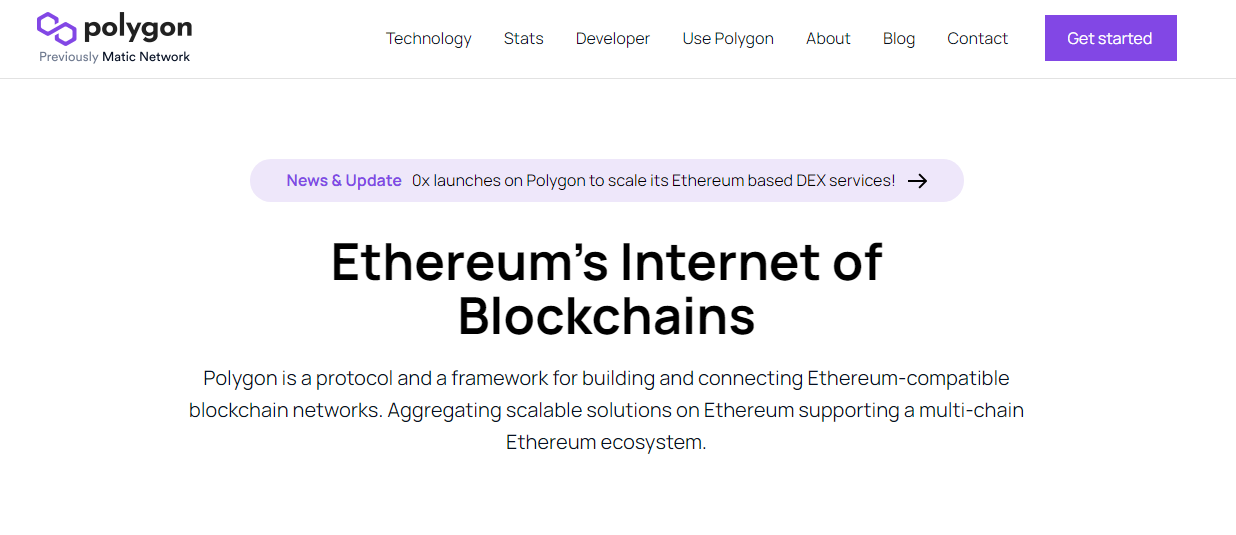The image size is (1236, 535).
Task: Click the "Aggregating scalable solutions" paragraph line
Action: pos(606,410)
